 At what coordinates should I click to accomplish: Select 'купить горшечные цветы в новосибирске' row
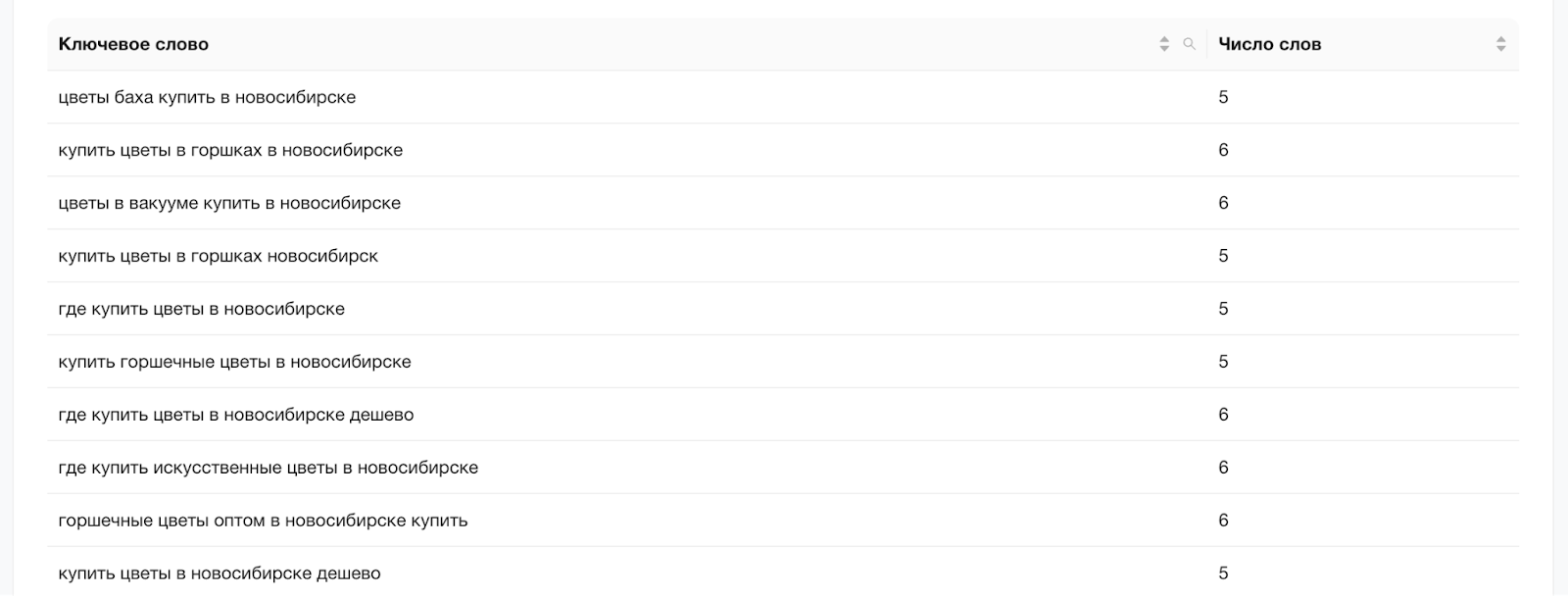[x=783, y=362]
